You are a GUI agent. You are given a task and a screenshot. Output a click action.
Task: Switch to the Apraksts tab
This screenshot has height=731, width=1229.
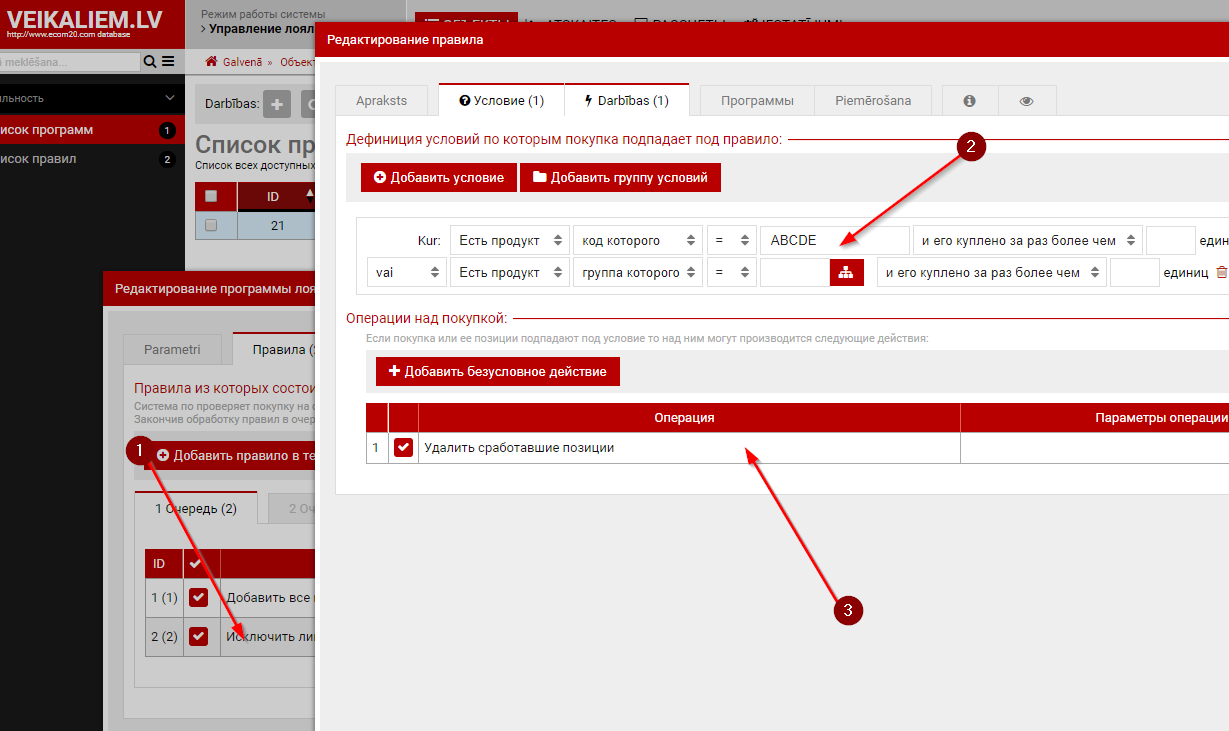(381, 101)
